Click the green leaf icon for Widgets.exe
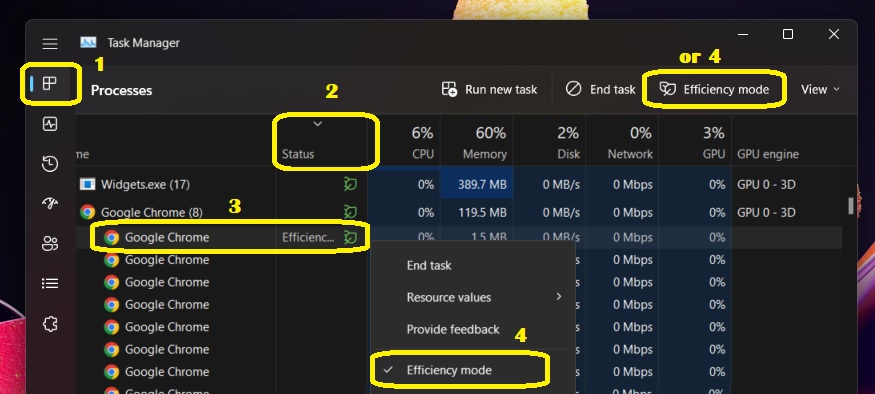This screenshot has width=875, height=394. [x=350, y=184]
